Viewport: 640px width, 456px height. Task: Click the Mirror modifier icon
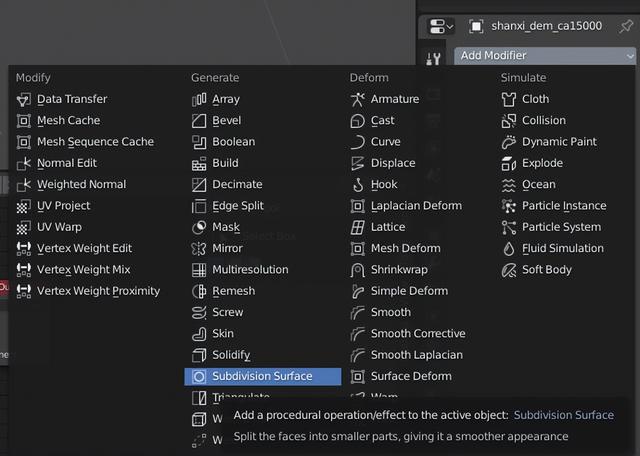(199, 248)
